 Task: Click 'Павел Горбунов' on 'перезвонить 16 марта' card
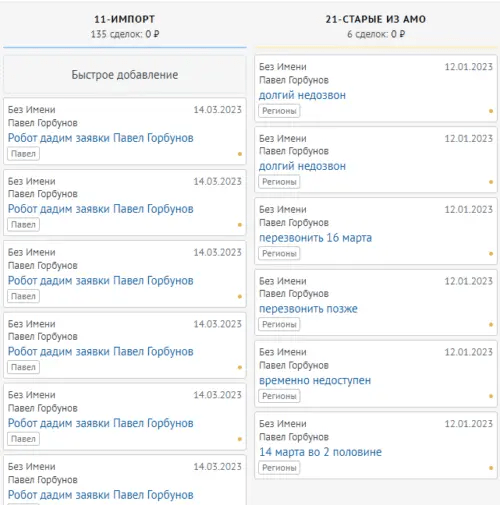point(294,223)
